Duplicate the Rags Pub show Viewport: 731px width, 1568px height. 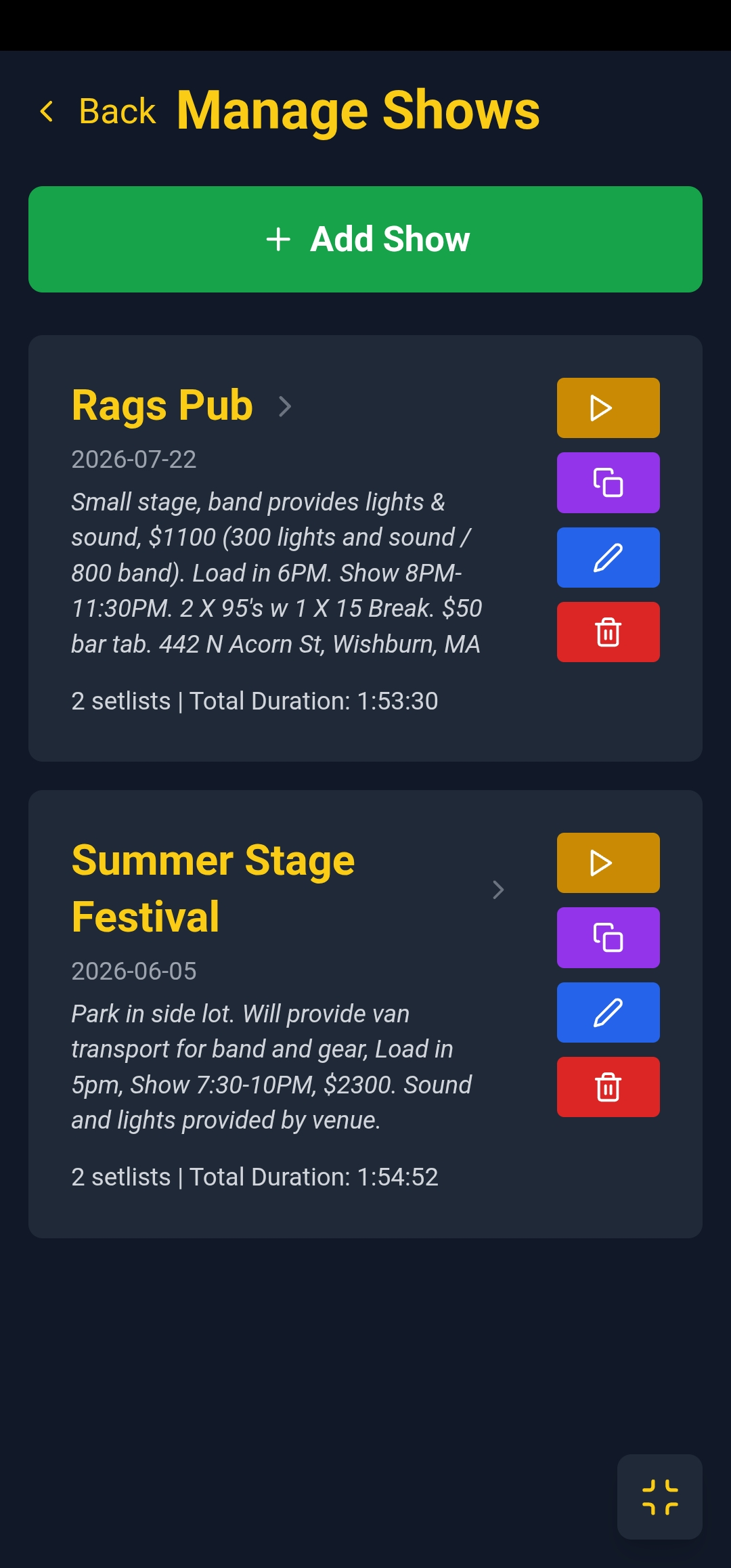pos(607,482)
